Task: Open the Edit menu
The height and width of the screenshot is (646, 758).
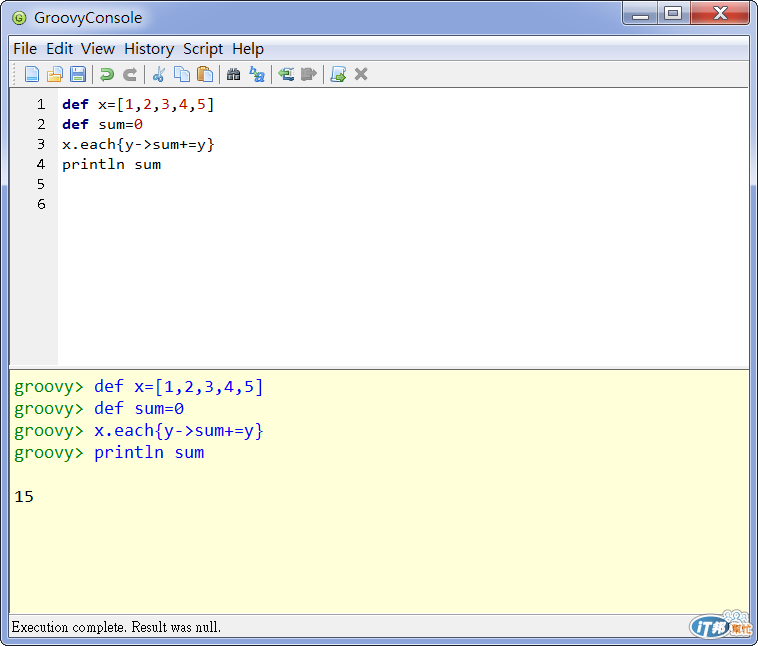Action: coord(59,49)
